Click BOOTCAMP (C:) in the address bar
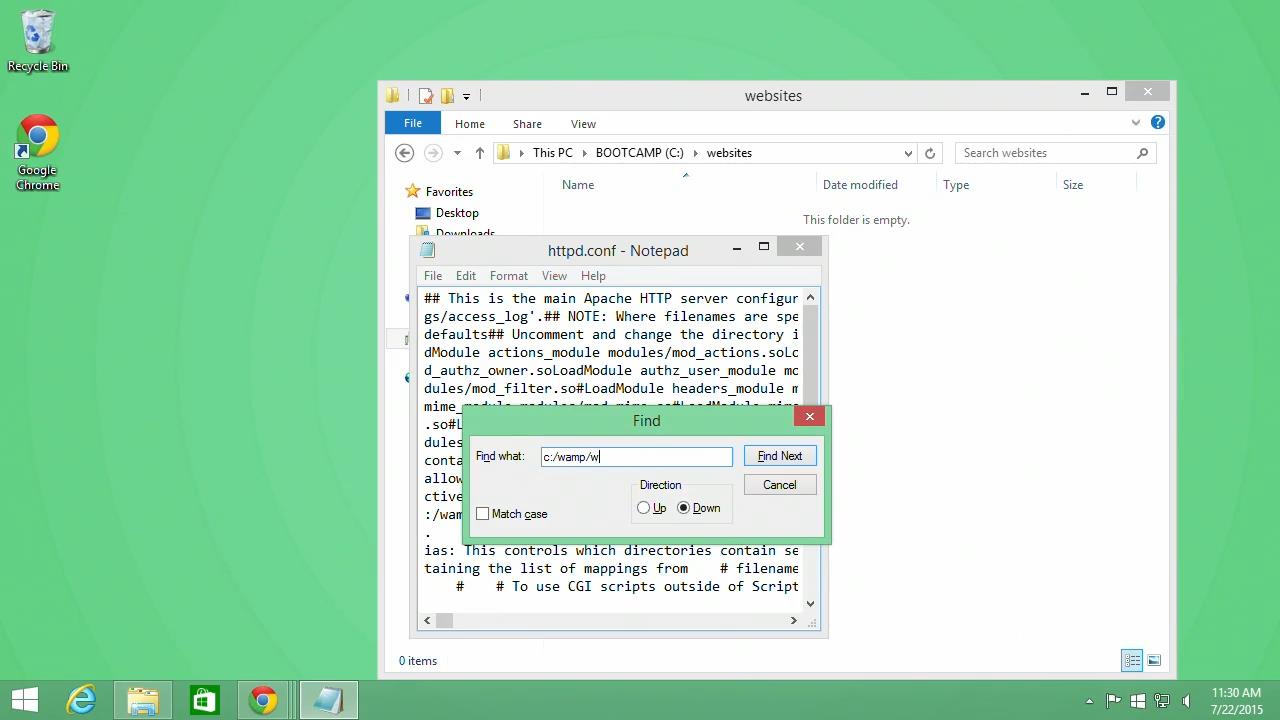Viewport: 1280px width, 720px height. tap(640, 153)
